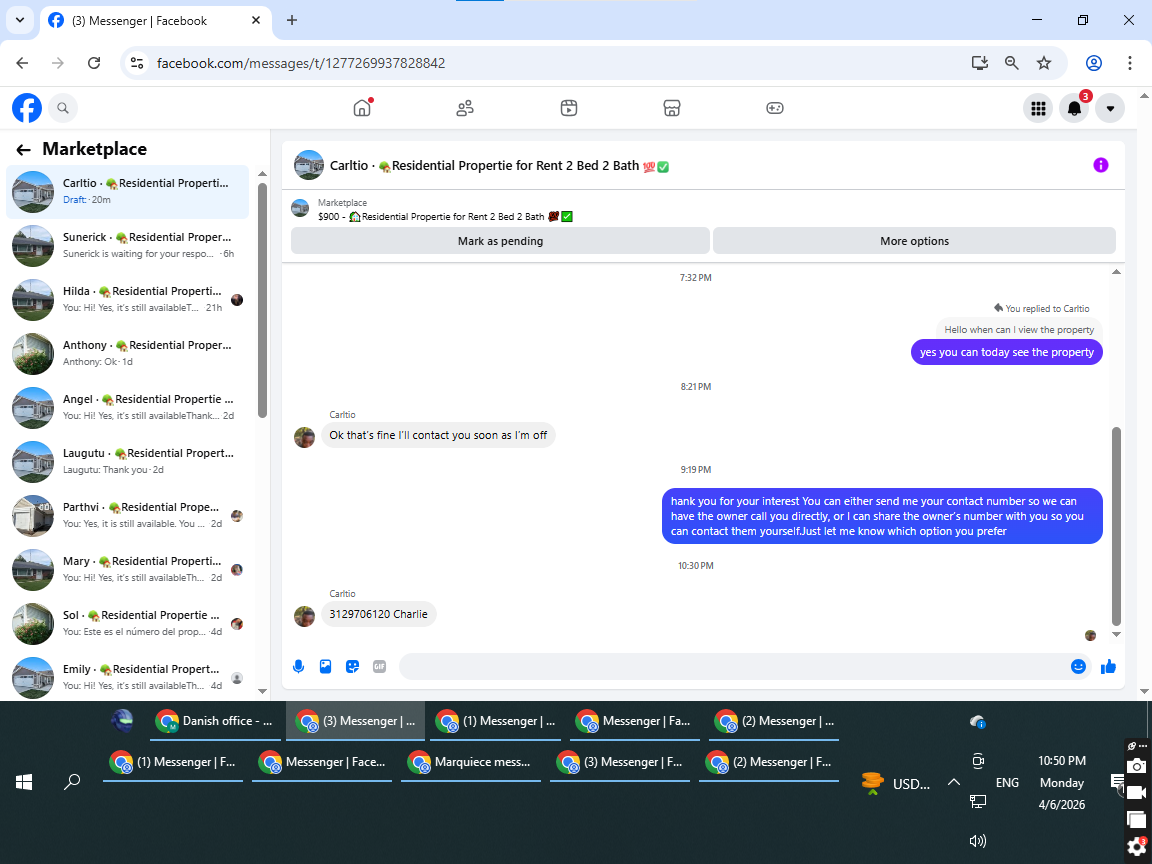Click message '3129706120 Charlie'
The image size is (1152, 864).
click(x=378, y=614)
